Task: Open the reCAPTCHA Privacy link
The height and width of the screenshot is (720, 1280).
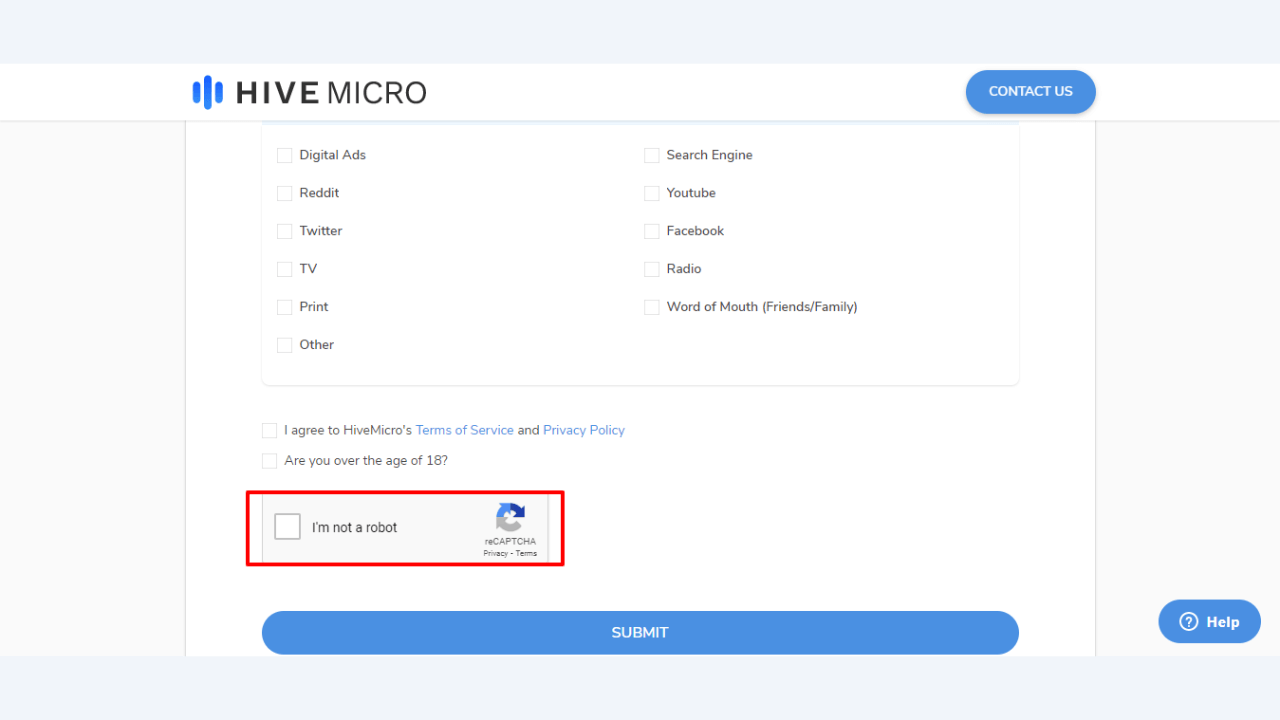Action: pos(496,553)
